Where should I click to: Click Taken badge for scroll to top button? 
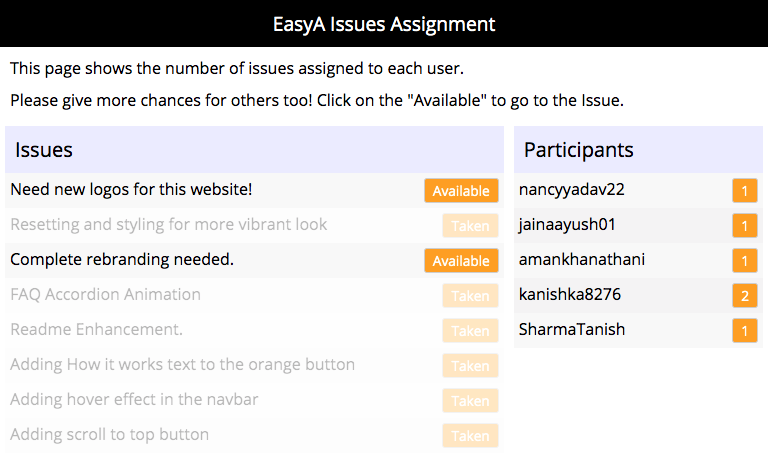(470, 436)
